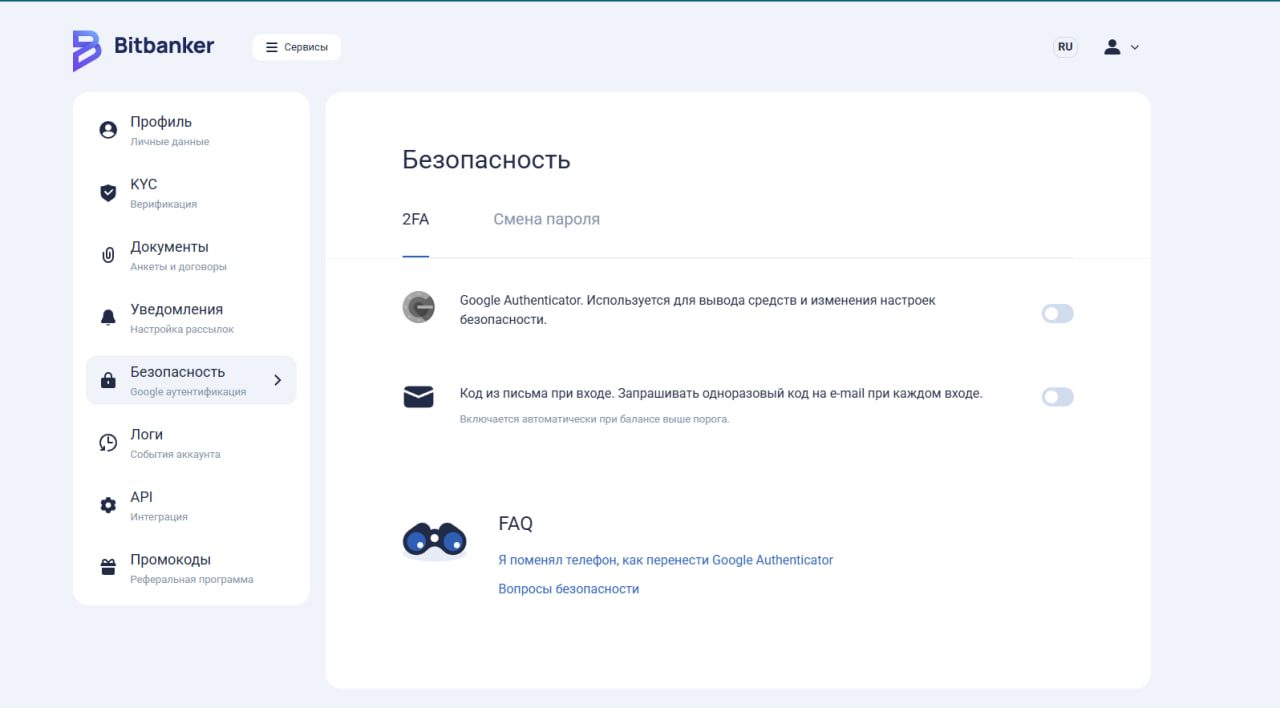The height and width of the screenshot is (708, 1280).
Task: Open Уведомления settings
Action: pos(191,318)
